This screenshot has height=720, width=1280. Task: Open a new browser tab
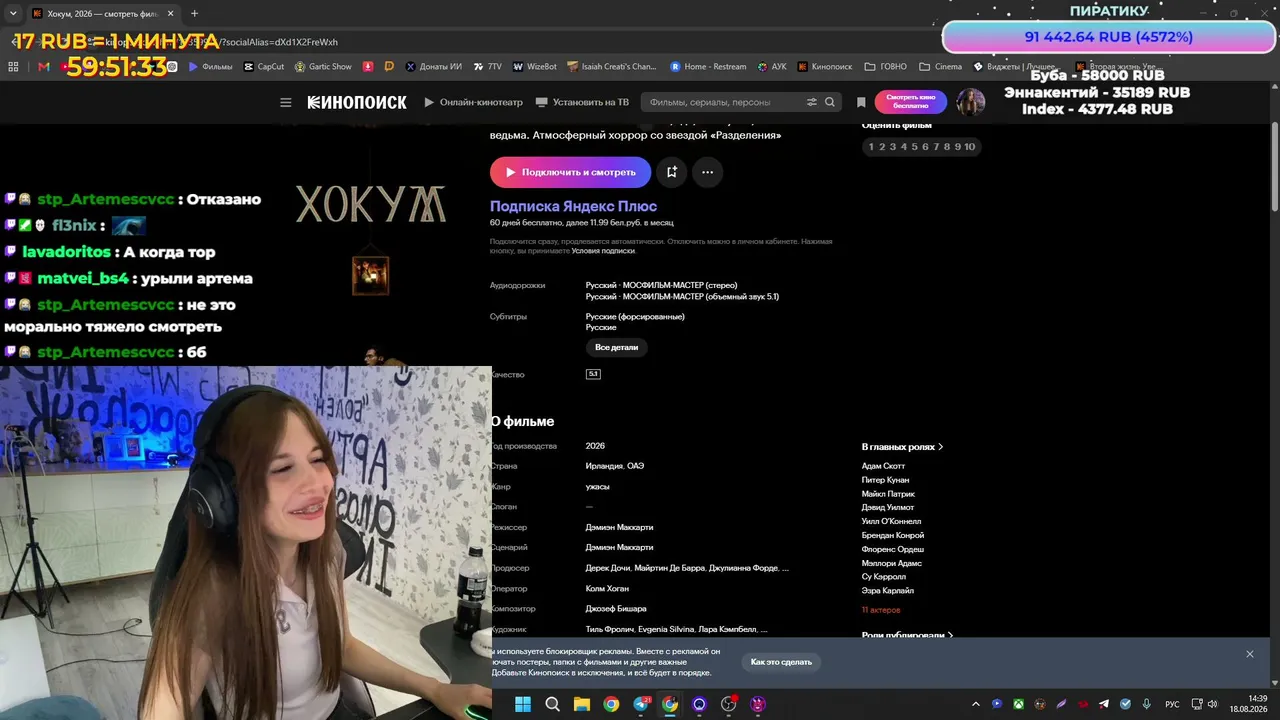click(194, 13)
